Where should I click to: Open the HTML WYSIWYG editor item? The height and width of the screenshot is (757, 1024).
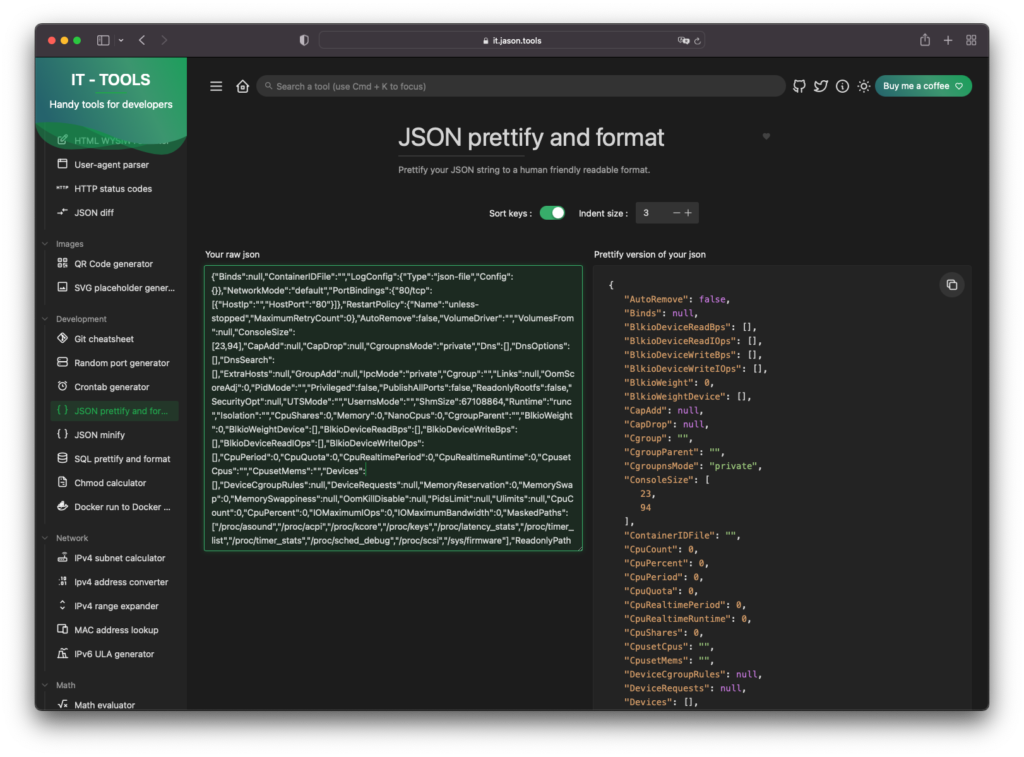(x=114, y=140)
